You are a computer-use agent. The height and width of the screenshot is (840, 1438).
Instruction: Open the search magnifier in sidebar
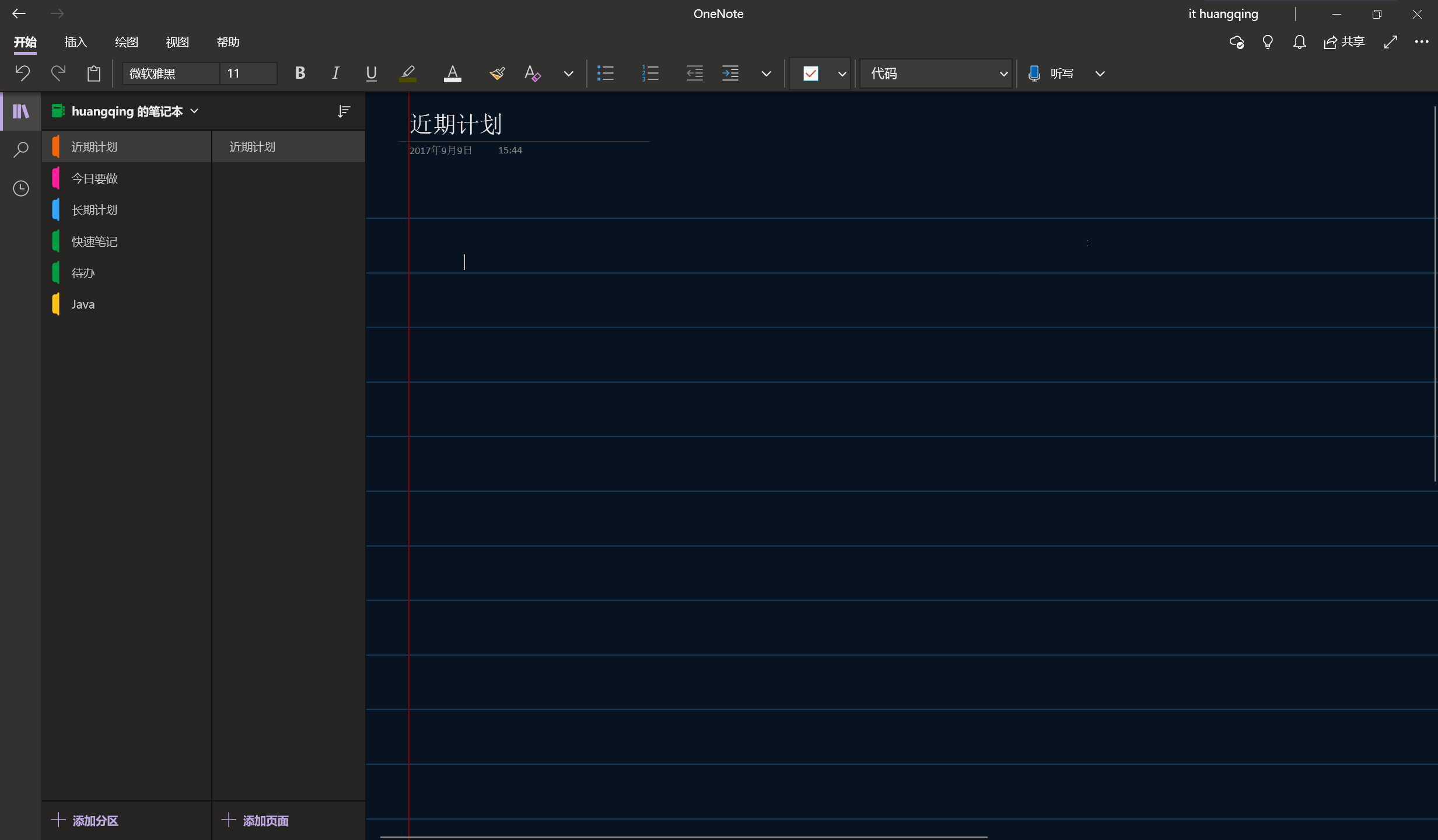coord(21,150)
